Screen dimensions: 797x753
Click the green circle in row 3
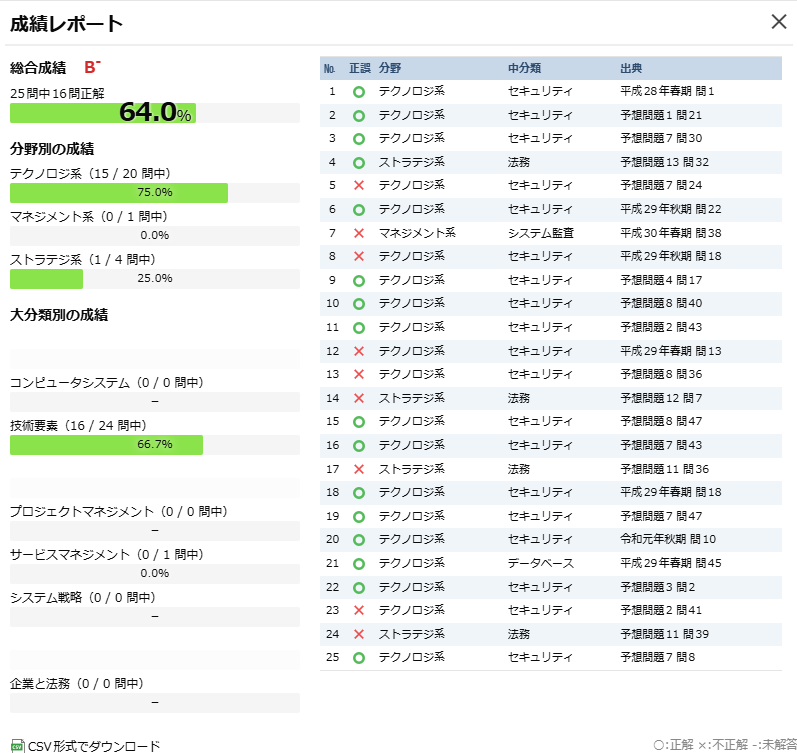(x=359, y=139)
